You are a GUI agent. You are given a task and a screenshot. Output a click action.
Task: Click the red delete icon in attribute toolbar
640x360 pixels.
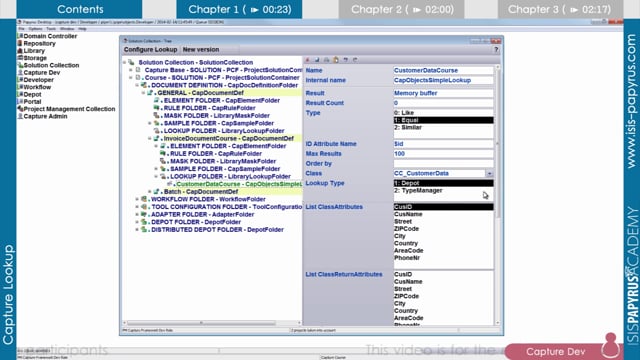[x=307, y=60]
